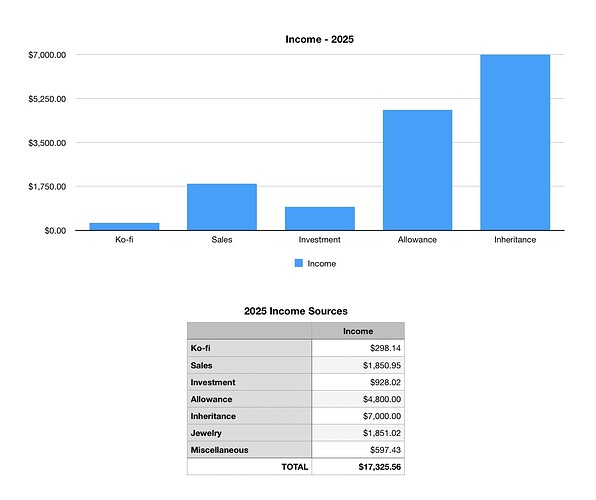Click the $7,000.00 y-axis label
Screen dimensions: 596x500
[x=47, y=55]
